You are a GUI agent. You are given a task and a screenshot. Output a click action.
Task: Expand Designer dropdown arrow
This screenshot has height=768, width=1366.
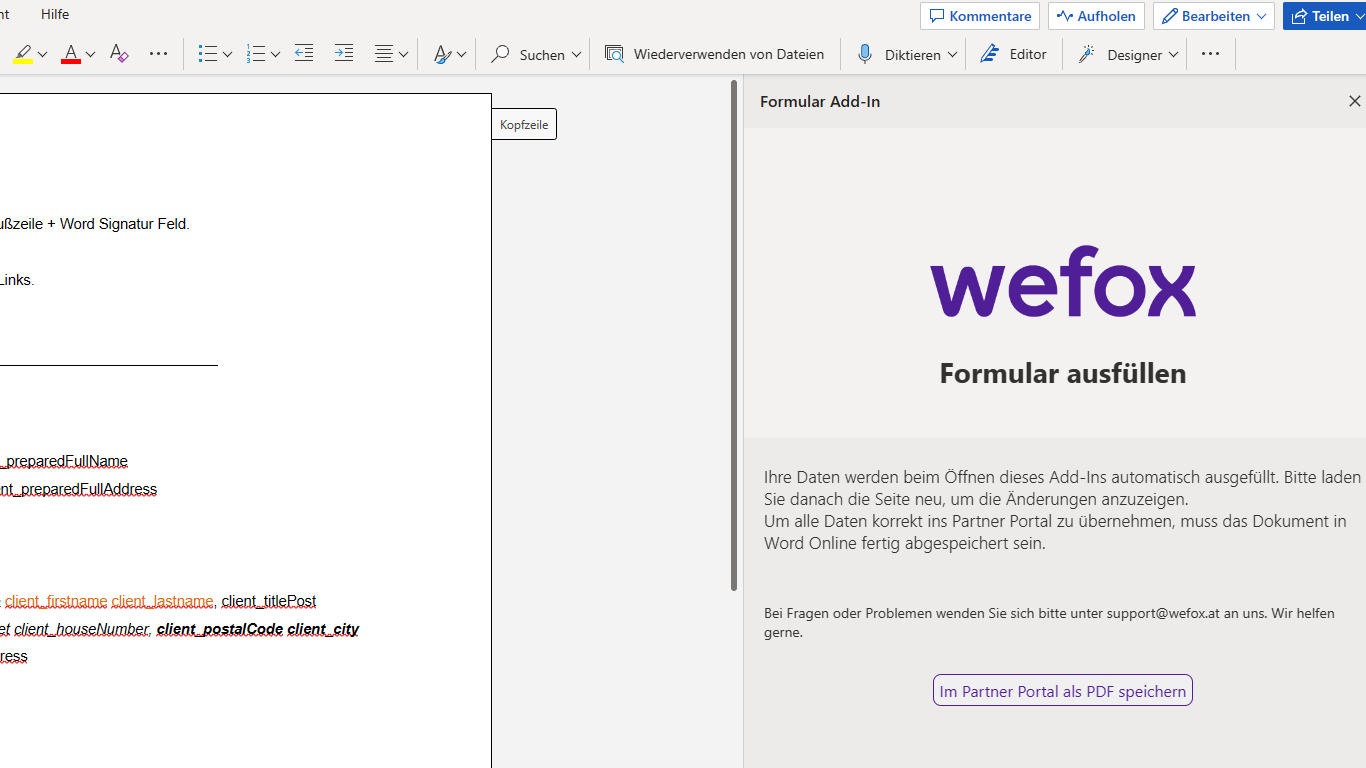point(1173,54)
